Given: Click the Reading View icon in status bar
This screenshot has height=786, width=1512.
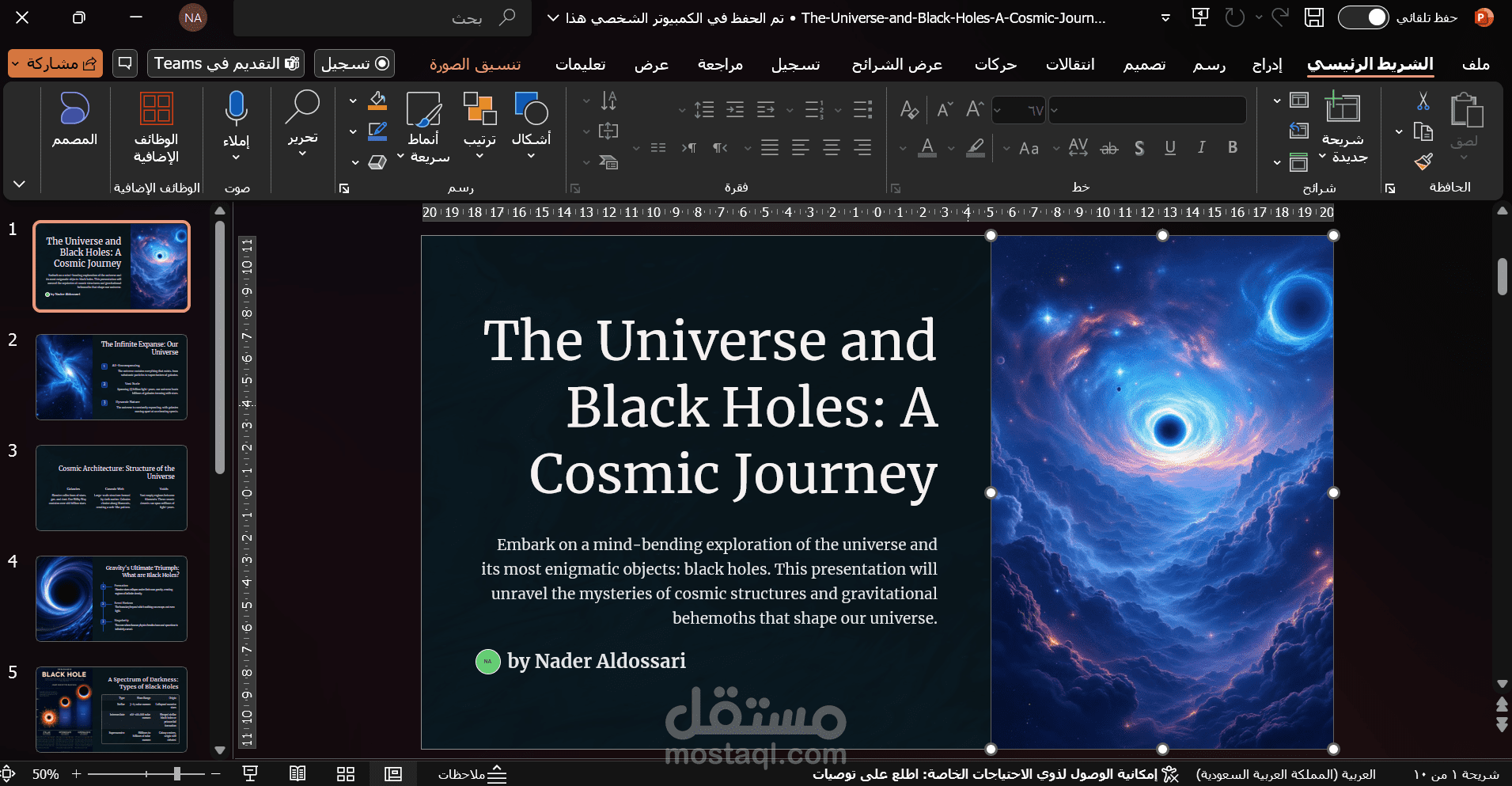Looking at the screenshot, I should [x=297, y=774].
